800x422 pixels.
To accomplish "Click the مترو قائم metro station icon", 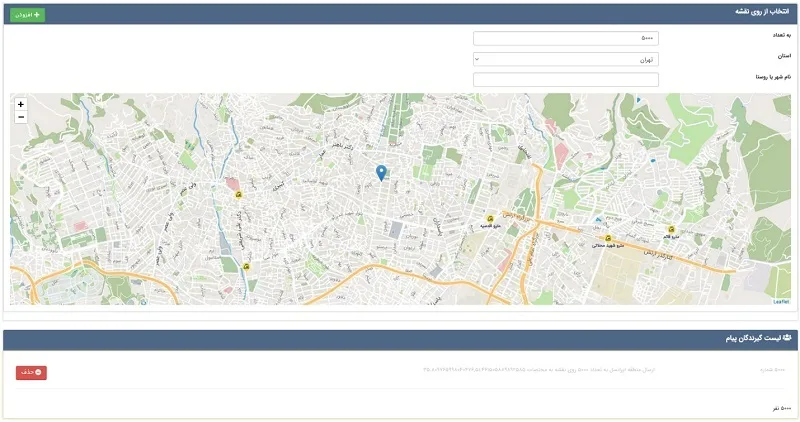I will [x=671, y=230].
